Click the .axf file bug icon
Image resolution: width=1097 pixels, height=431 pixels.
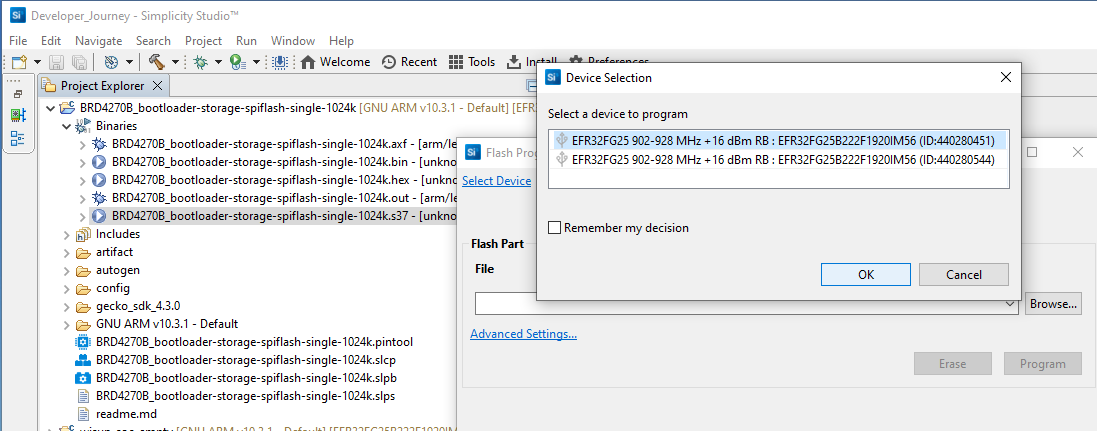tap(99, 144)
